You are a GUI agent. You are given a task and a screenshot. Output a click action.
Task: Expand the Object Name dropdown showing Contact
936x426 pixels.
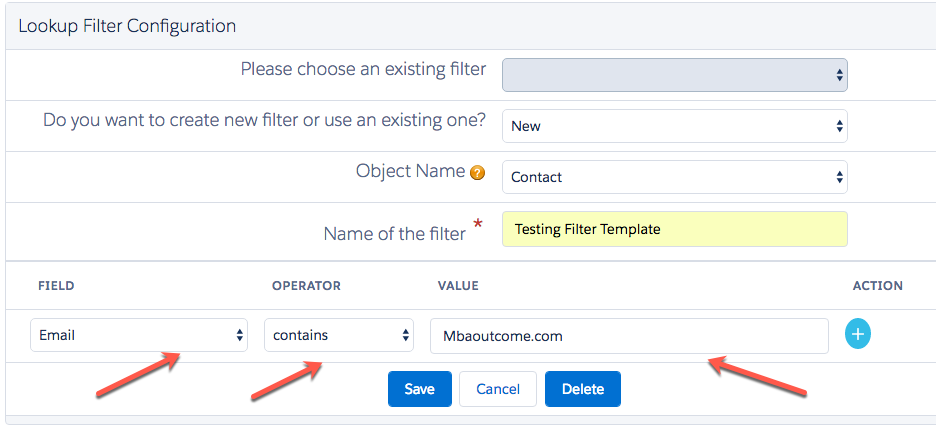tap(674, 177)
